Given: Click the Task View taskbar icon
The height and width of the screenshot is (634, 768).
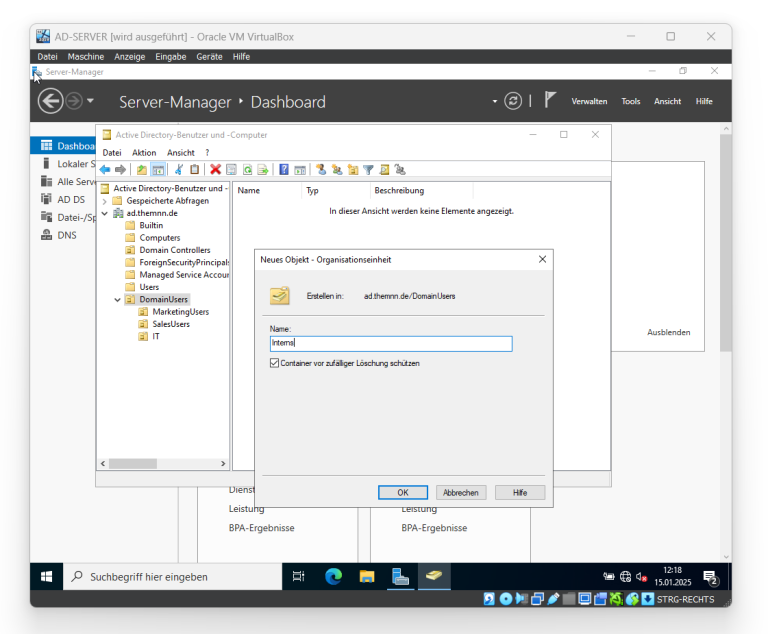Looking at the screenshot, I should (x=298, y=577).
